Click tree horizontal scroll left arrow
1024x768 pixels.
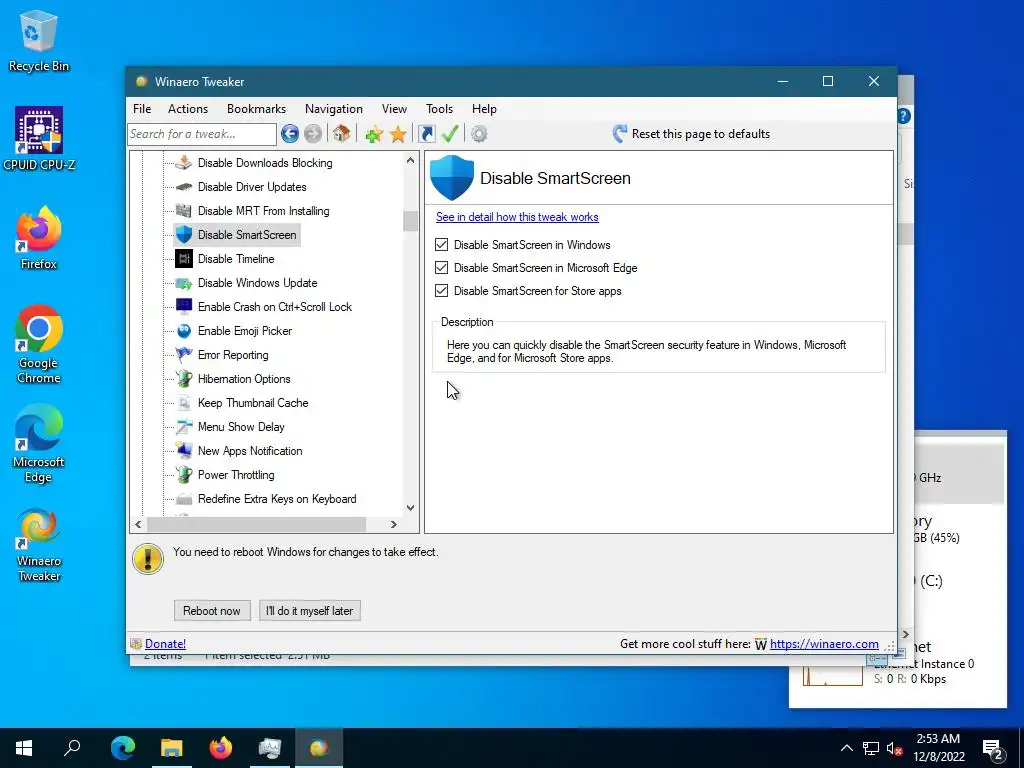[x=138, y=524]
